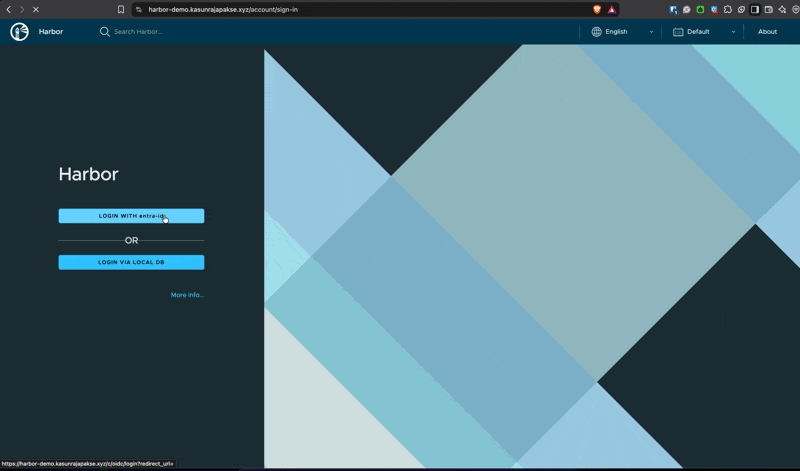800x471 pixels.
Task: Open Brave Leo AI sparkle icon
Action: pyautogui.click(x=782, y=9)
